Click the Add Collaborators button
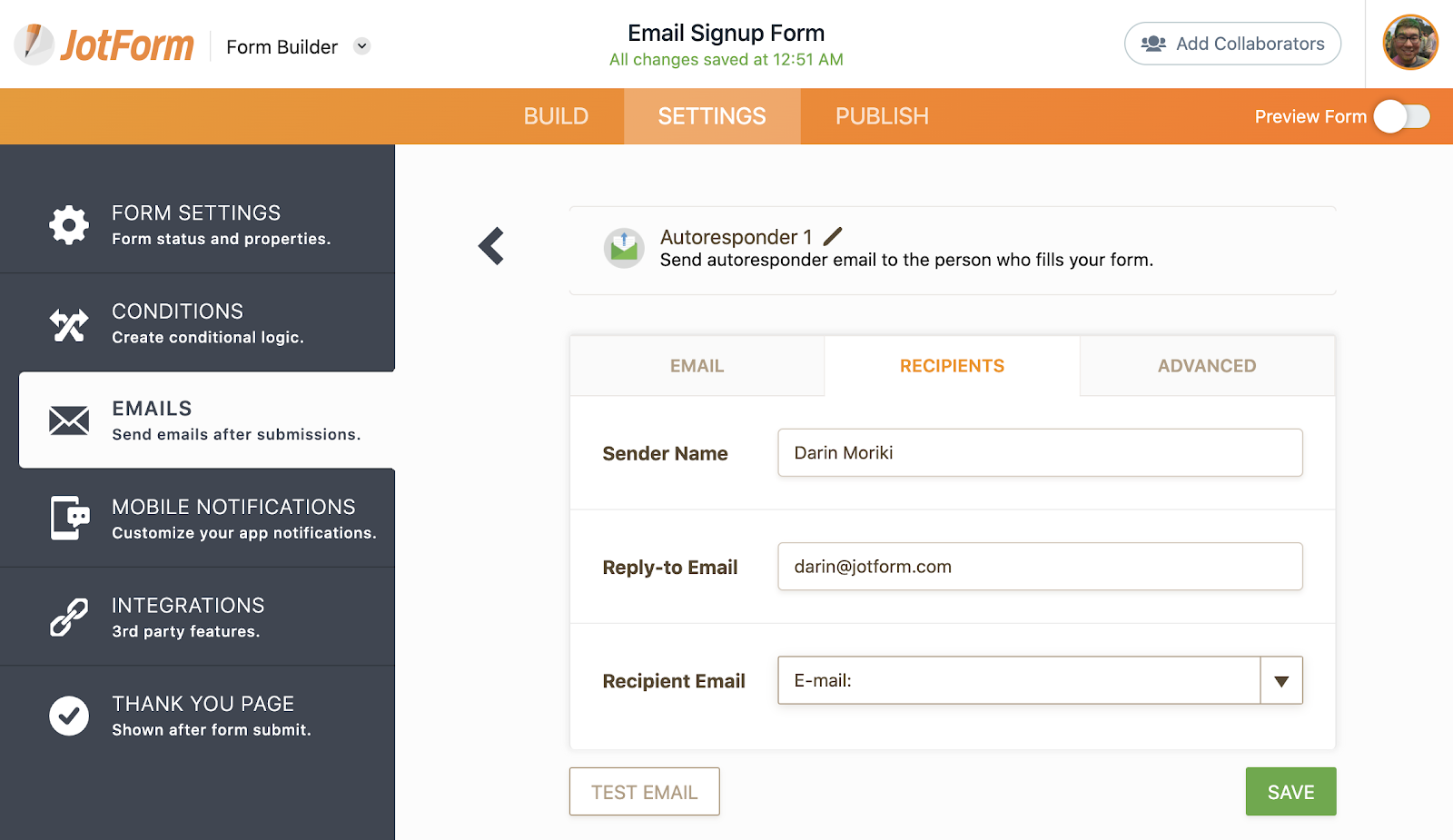This screenshot has width=1453, height=840. click(1232, 44)
